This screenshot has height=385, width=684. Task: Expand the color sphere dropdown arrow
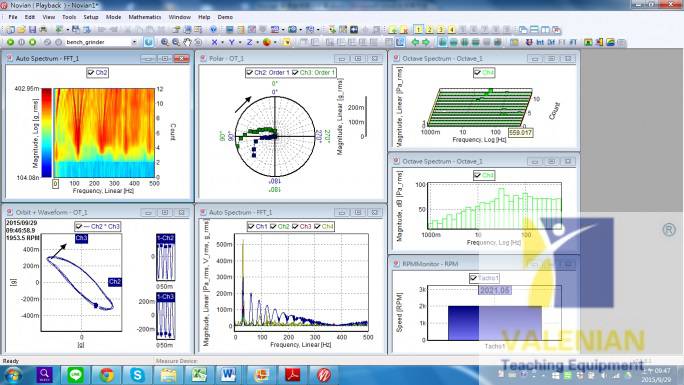coord(275,42)
